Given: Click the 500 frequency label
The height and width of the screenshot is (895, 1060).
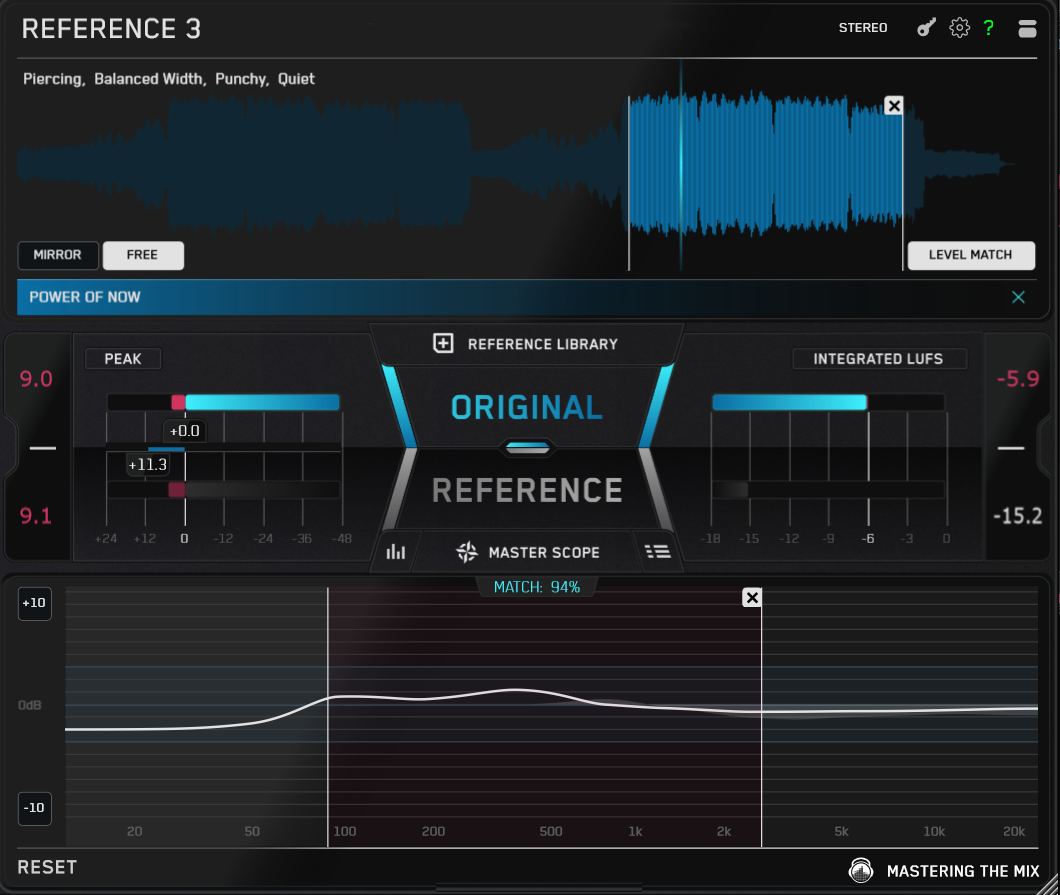Looking at the screenshot, I should click(551, 831).
